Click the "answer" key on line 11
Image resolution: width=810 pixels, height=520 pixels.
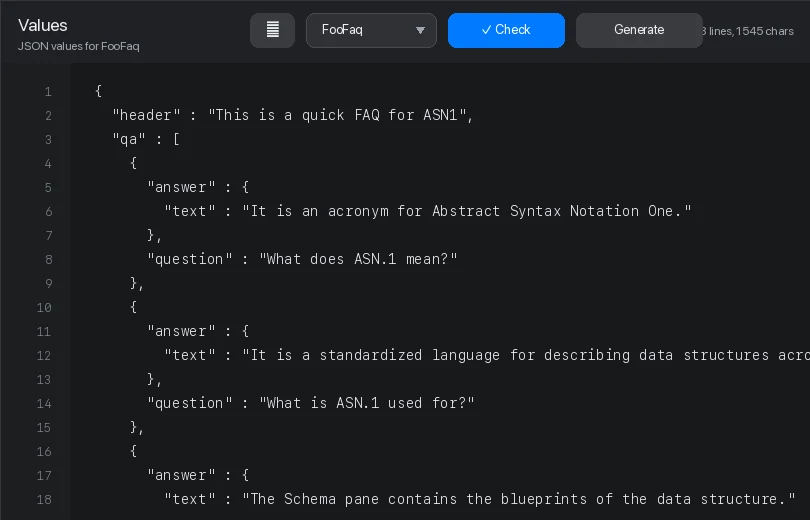point(181,332)
